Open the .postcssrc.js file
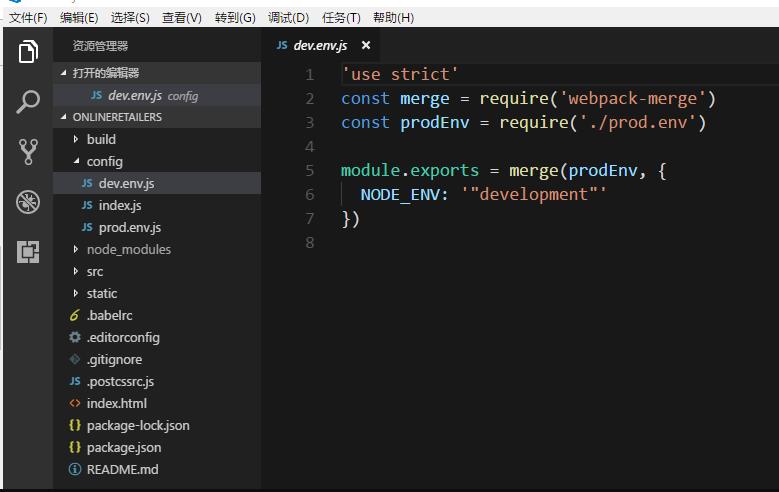Screen dimensions: 779x492 157,381
